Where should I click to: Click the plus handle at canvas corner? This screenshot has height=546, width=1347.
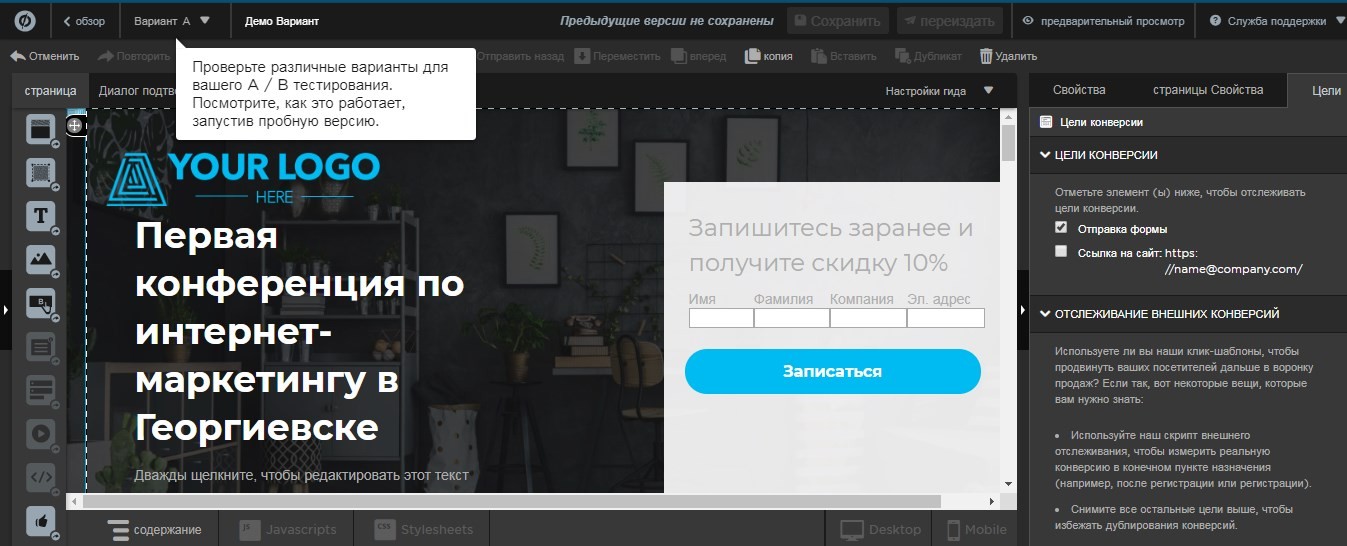75,126
